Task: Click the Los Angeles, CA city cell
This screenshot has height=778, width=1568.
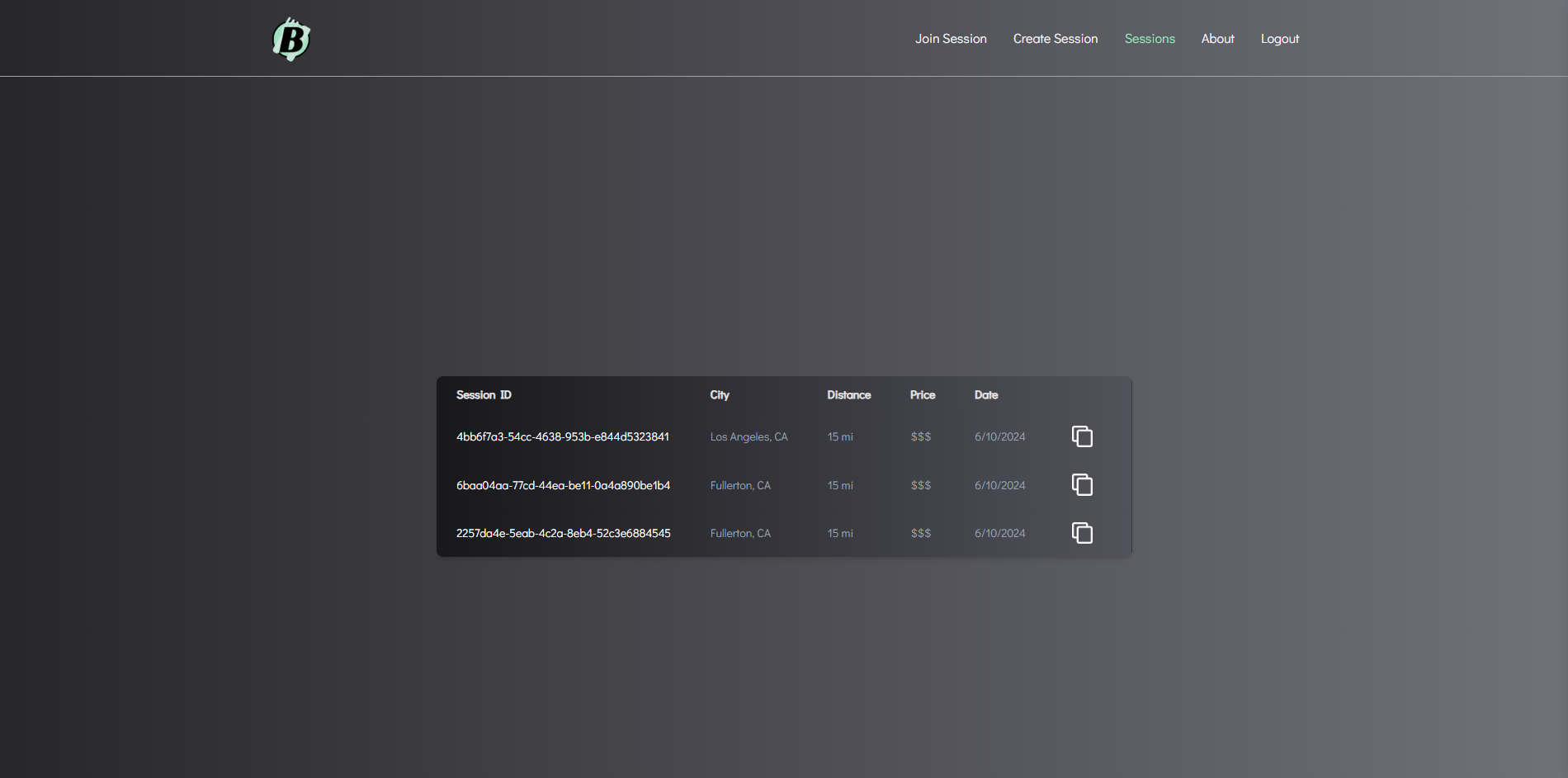Action: (x=749, y=436)
